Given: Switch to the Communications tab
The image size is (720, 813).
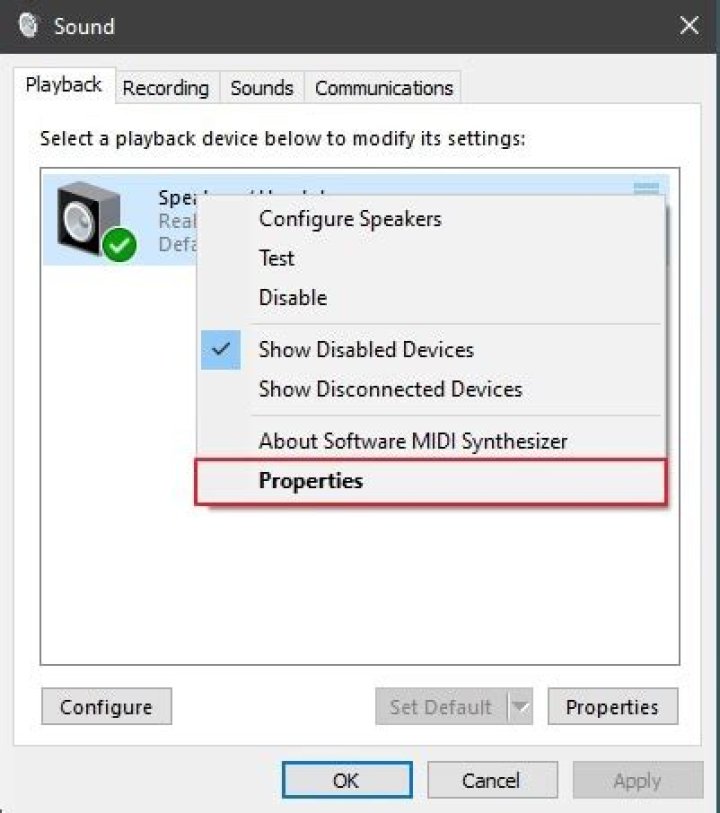Looking at the screenshot, I should pyautogui.click(x=383, y=88).
